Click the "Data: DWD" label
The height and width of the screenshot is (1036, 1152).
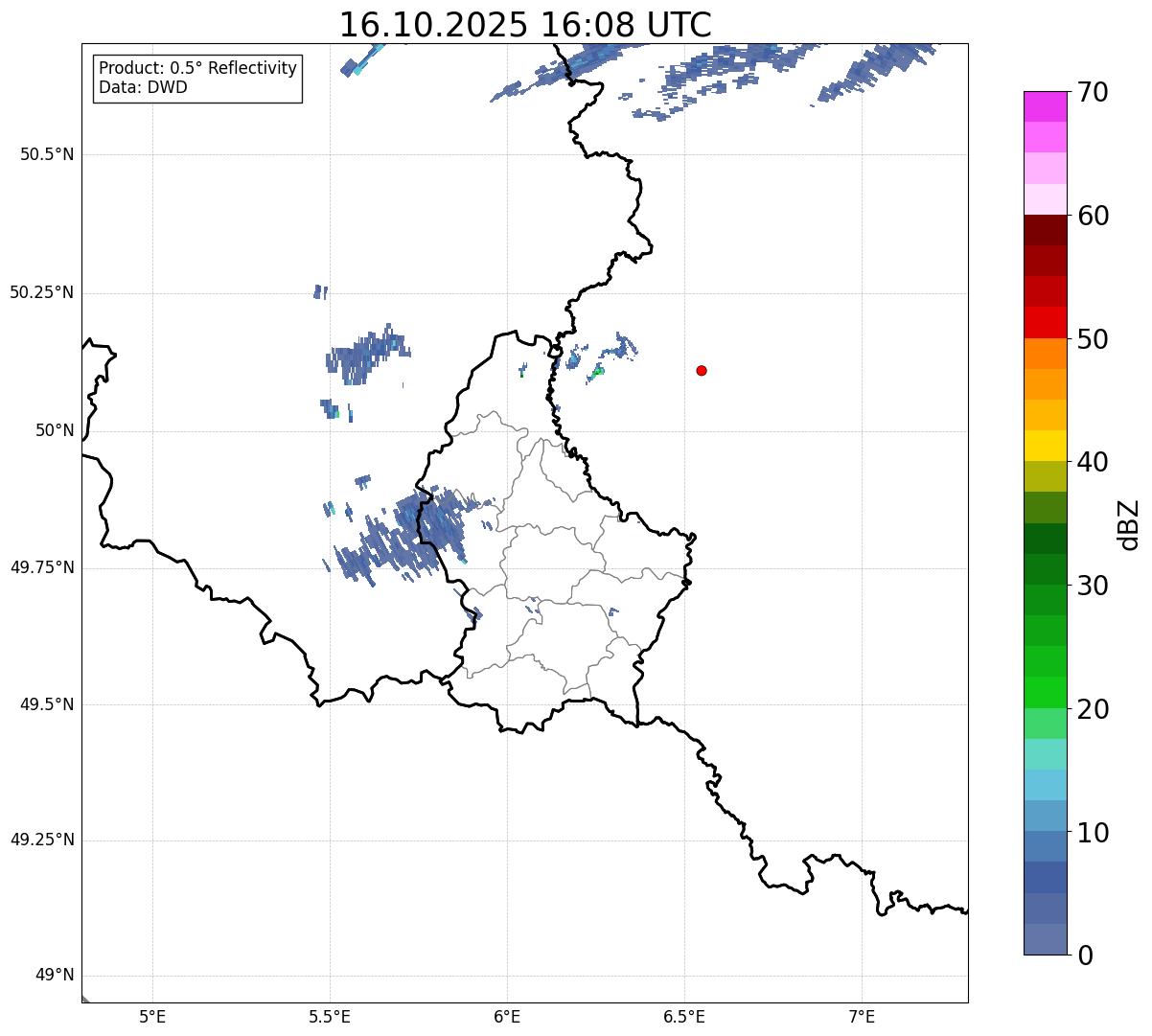point(143,88)
